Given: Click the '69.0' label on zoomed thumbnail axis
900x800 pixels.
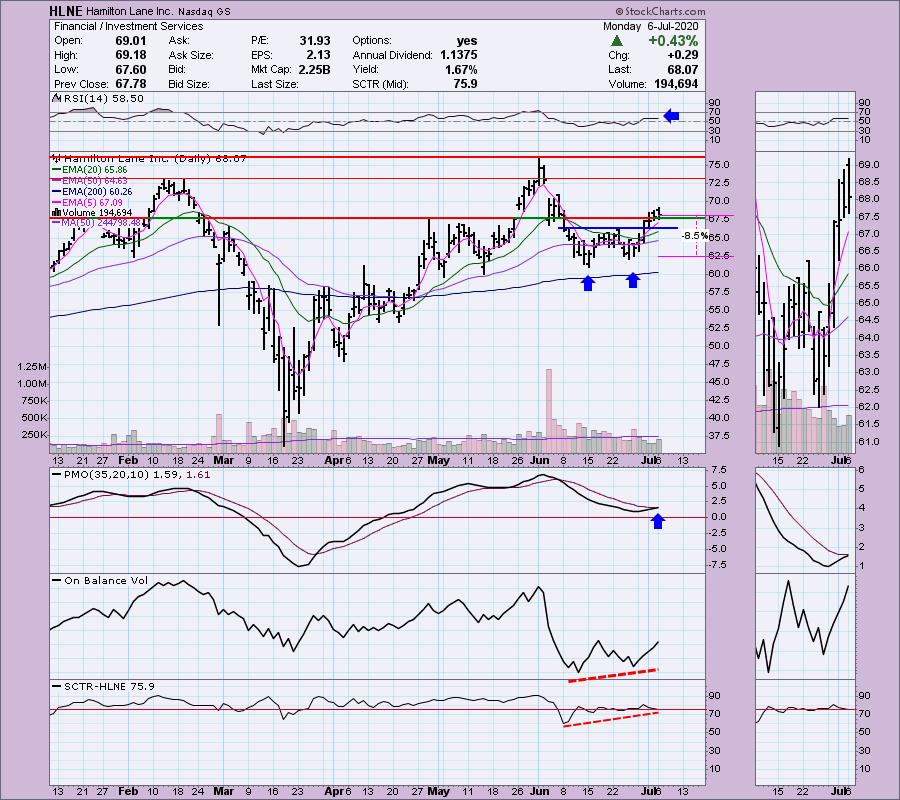Looking at the screenshot, I should pyautogui.click(x=869, y=165).
